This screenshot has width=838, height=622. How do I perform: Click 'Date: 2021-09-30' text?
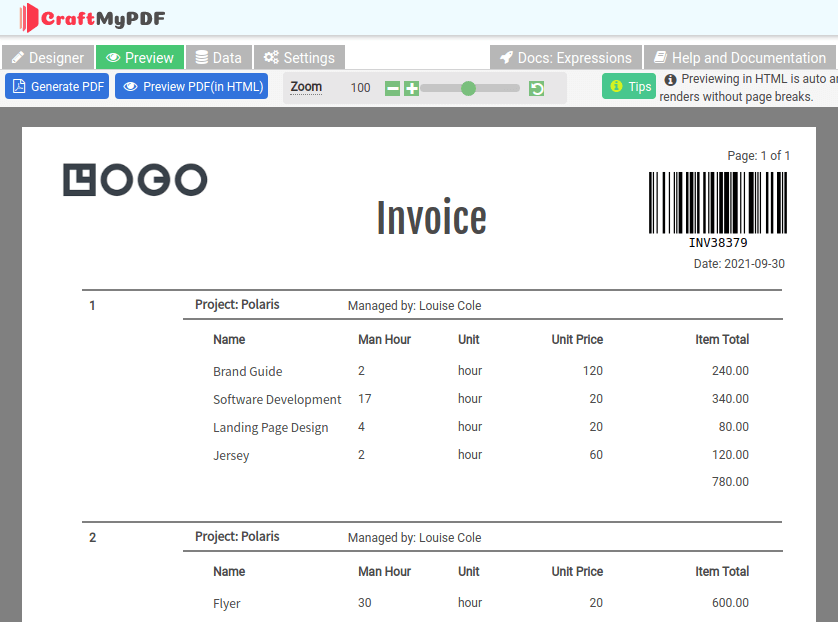pyautogui.click(x=739, y=263)
